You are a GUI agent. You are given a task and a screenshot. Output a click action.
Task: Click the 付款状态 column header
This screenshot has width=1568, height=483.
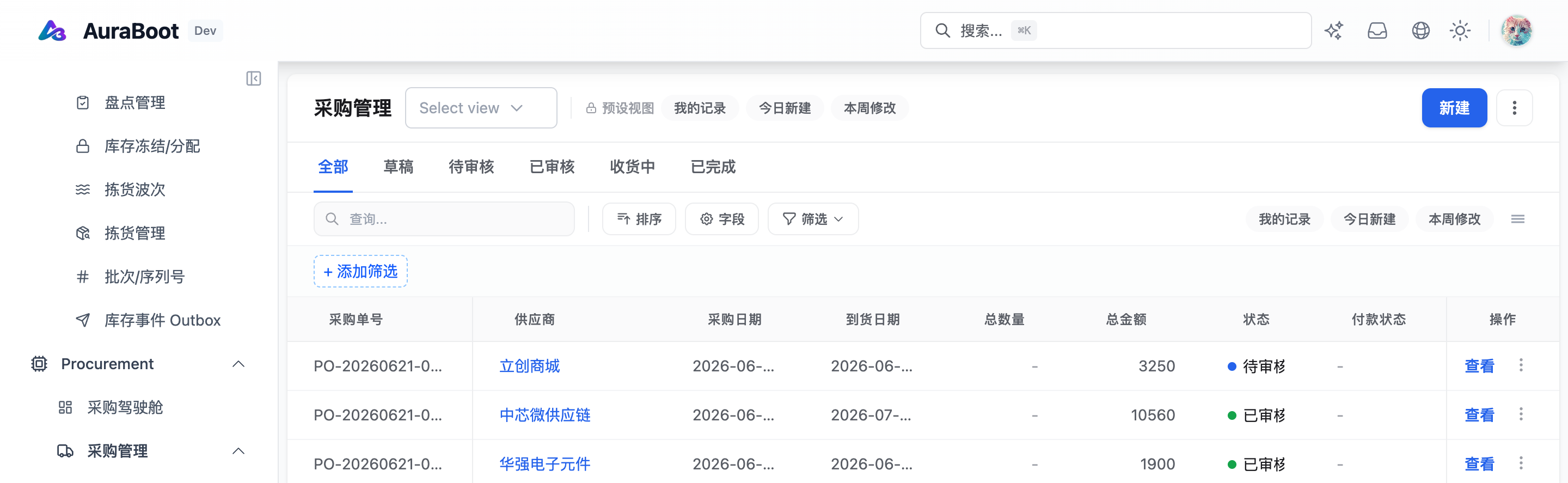tap(1379, 319)
